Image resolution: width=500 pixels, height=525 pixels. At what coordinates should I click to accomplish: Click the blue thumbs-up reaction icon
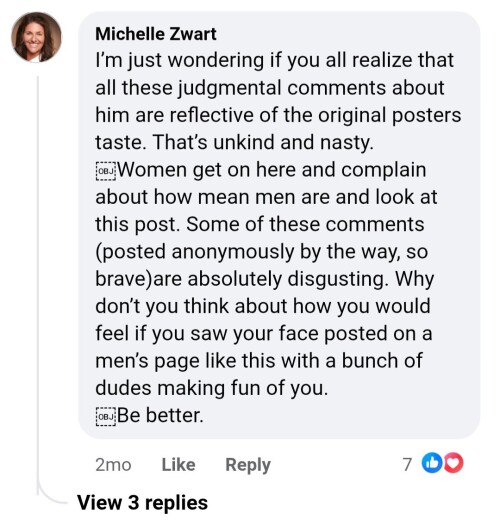tap(432, 463)
